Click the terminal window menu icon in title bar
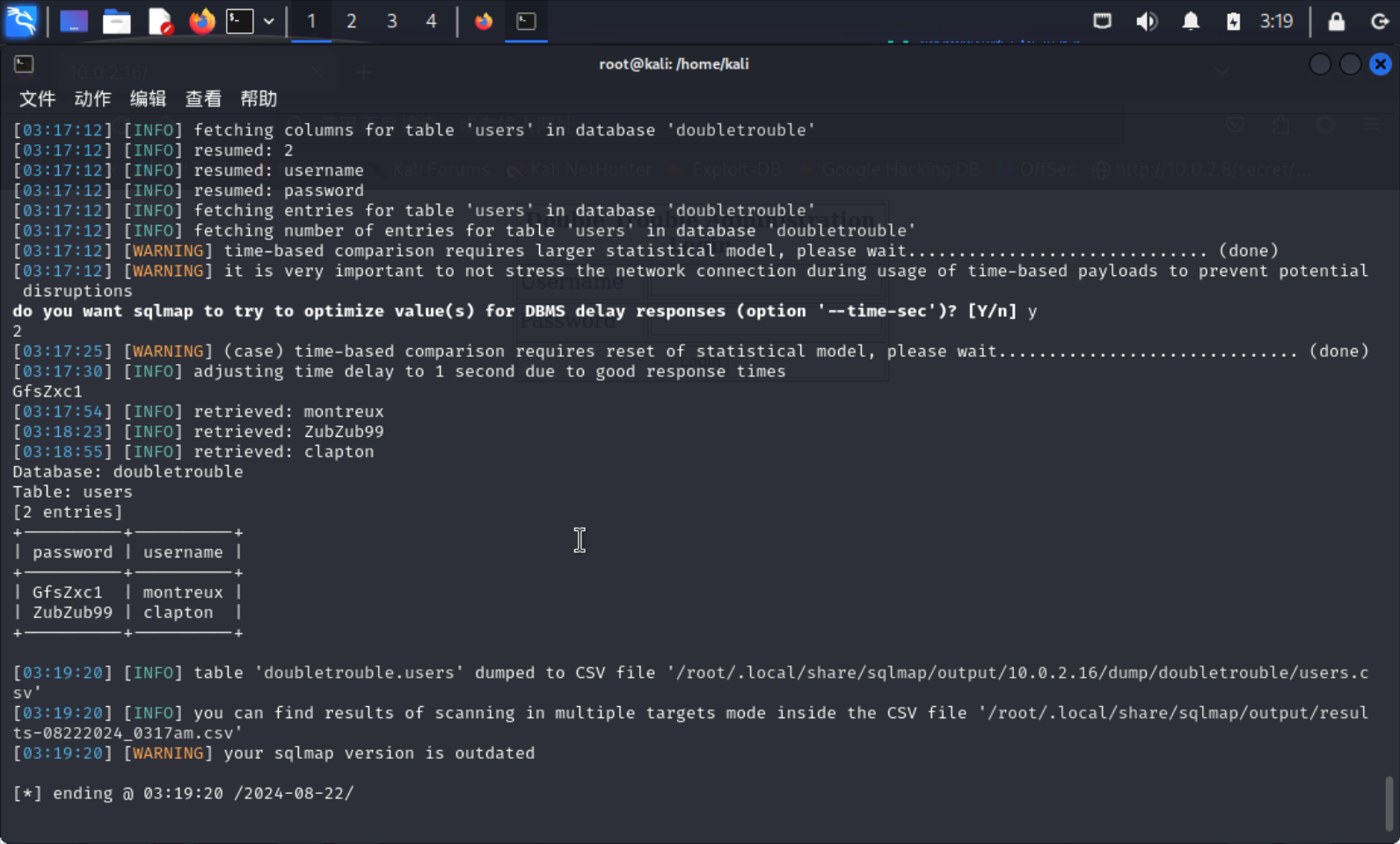The width and height of the screenshot is (1400, 844). pos(24,64)
